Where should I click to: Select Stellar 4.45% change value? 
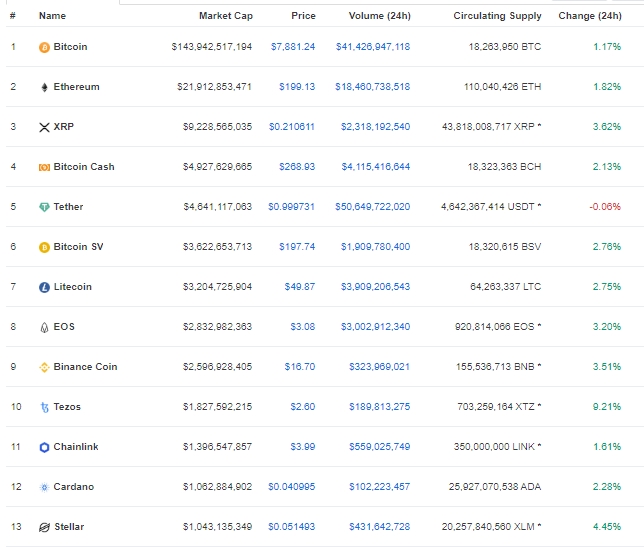click(x=607, y=527)
